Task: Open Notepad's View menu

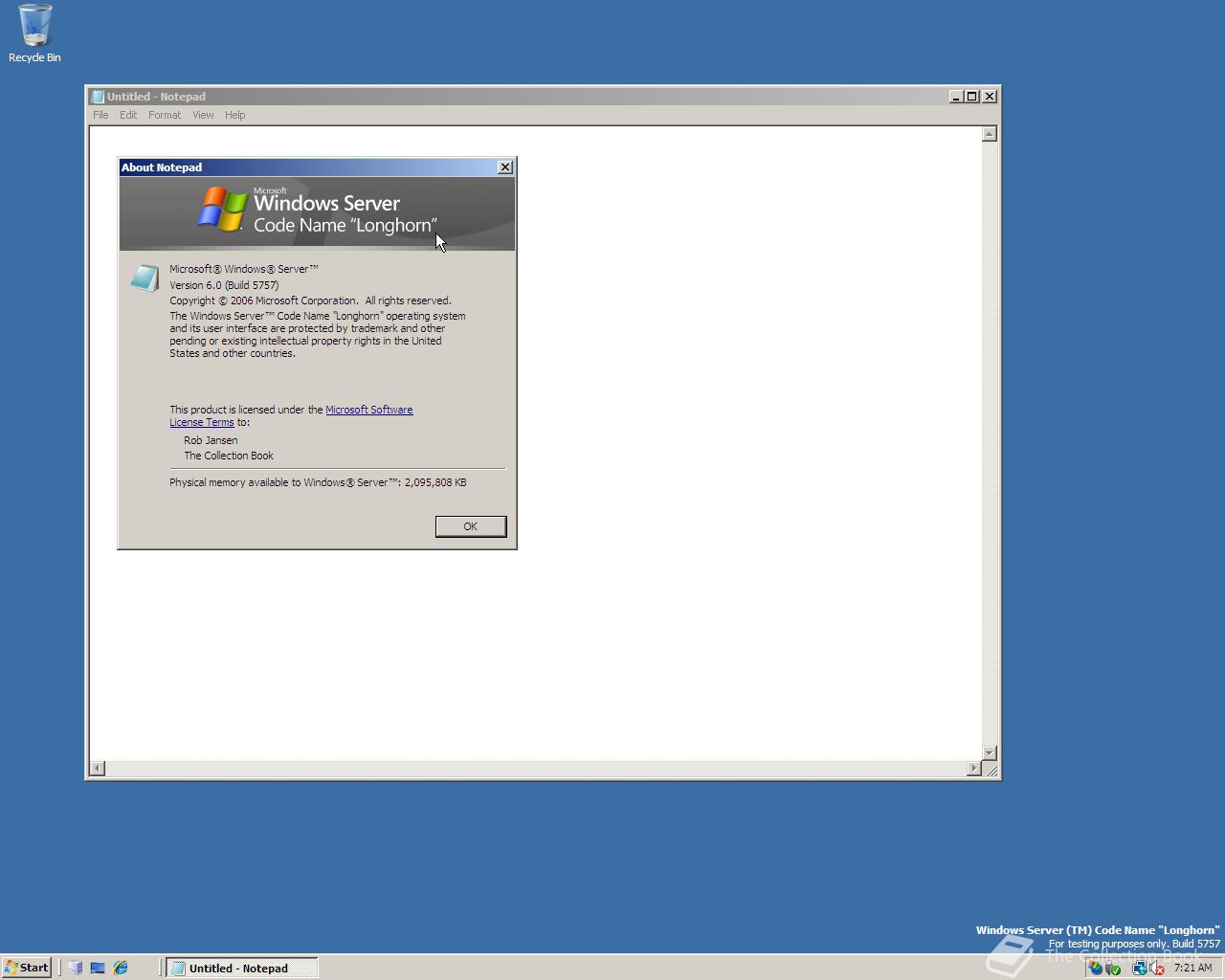Action: (x=203, y=115)
